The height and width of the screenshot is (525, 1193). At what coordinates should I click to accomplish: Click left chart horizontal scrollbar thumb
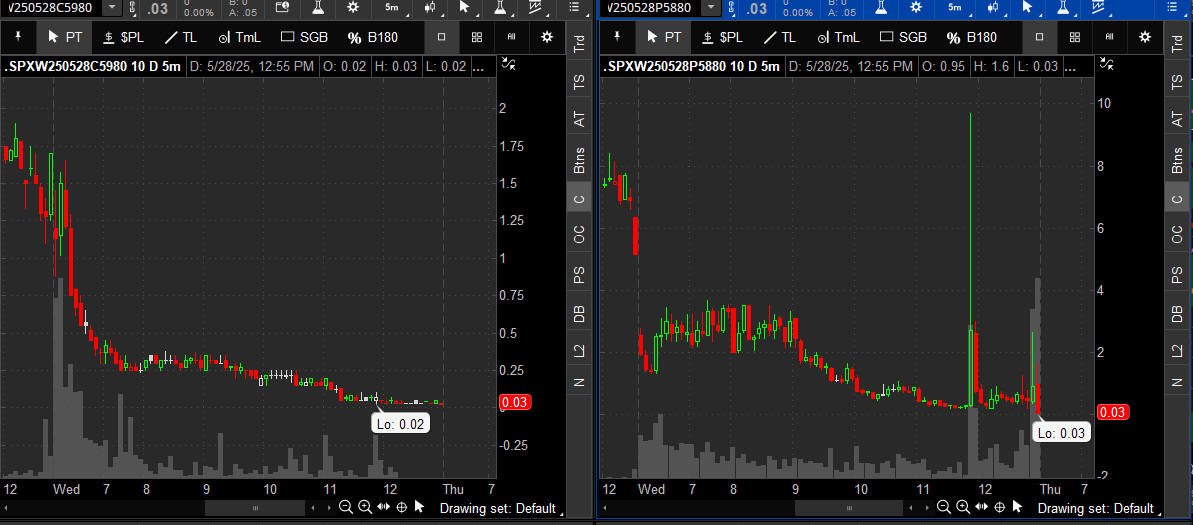coord(255,508)
